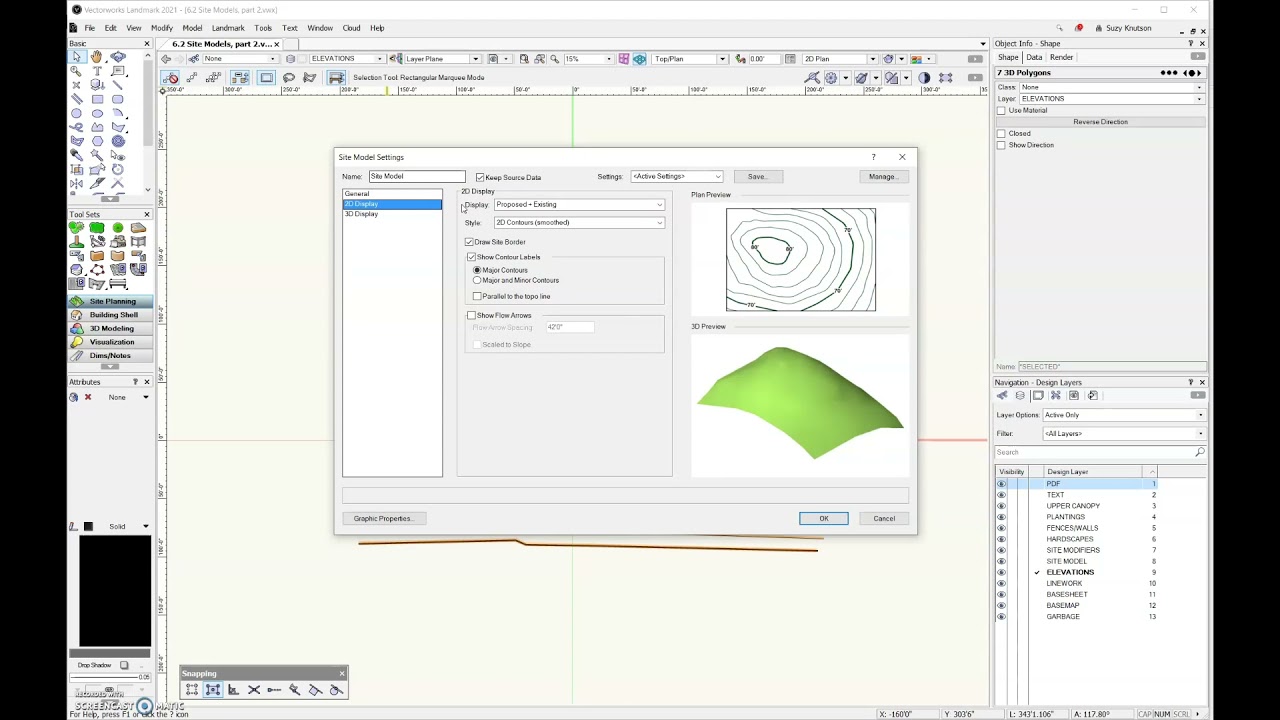
Task: Check the Closed checkbox in Object Info
Action: coord(1001,133)
